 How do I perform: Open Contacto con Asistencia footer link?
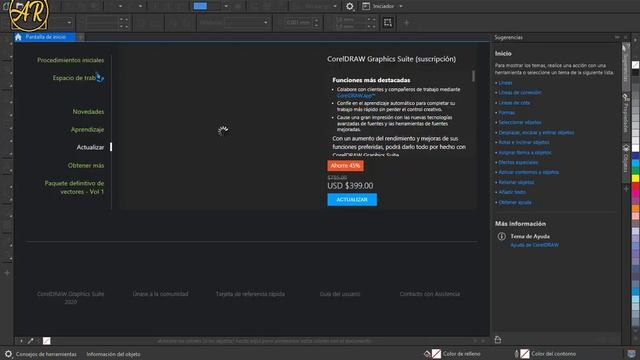click(x=430, y=294)
